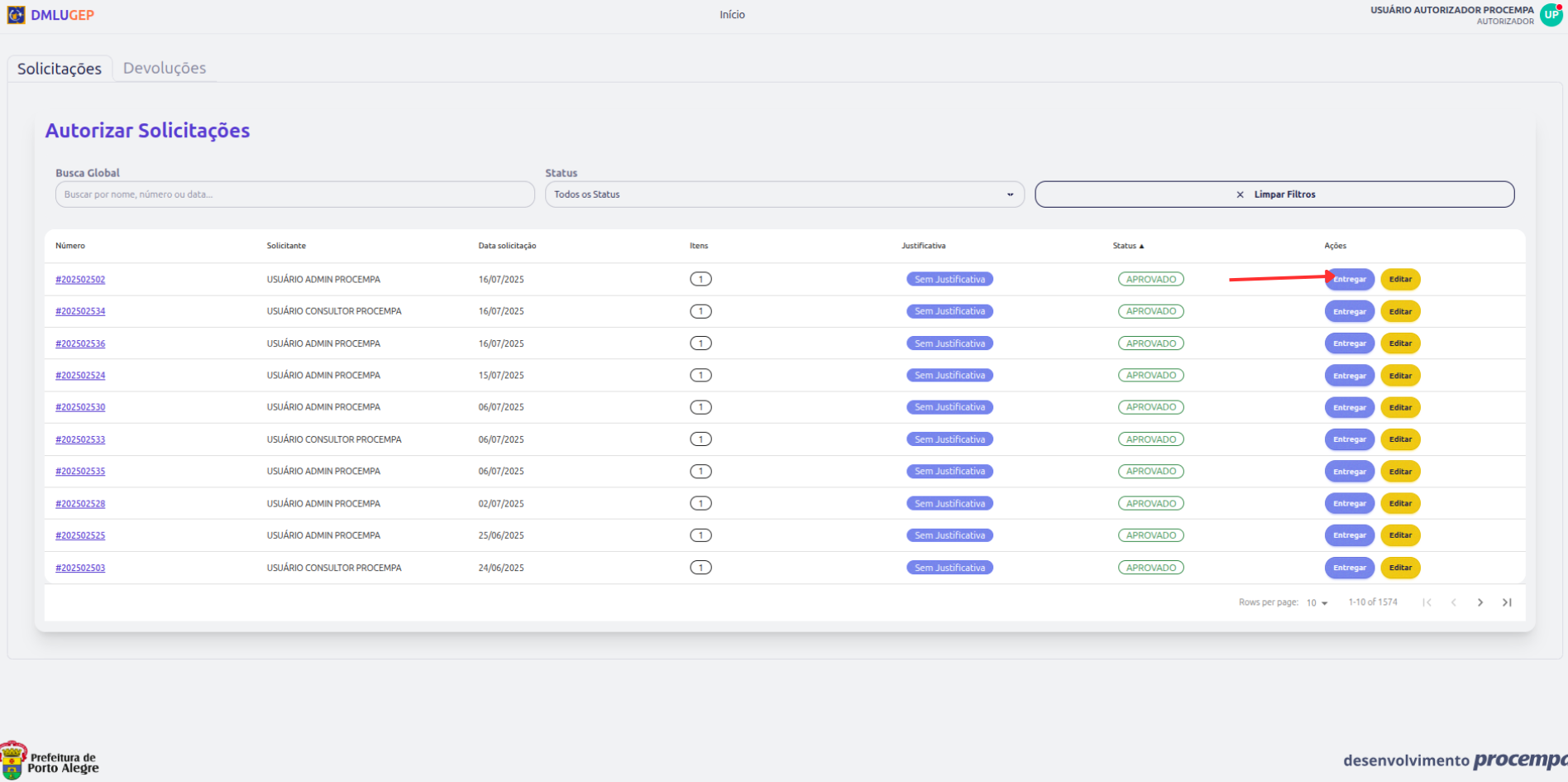Viewport: 1568px width, 782px height.
Task: Click the previous page arrow
Action: pyautogui.click(x=1453, y=602)
